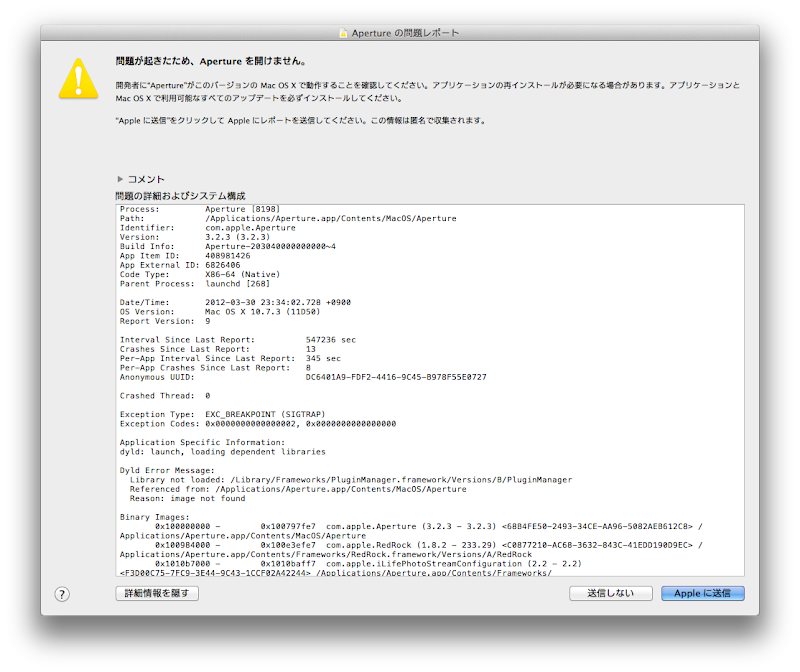Click the Per-App Crashes Since Last Report line
The height and width of the screenshot is (672, 800).
tap(215, 368)
